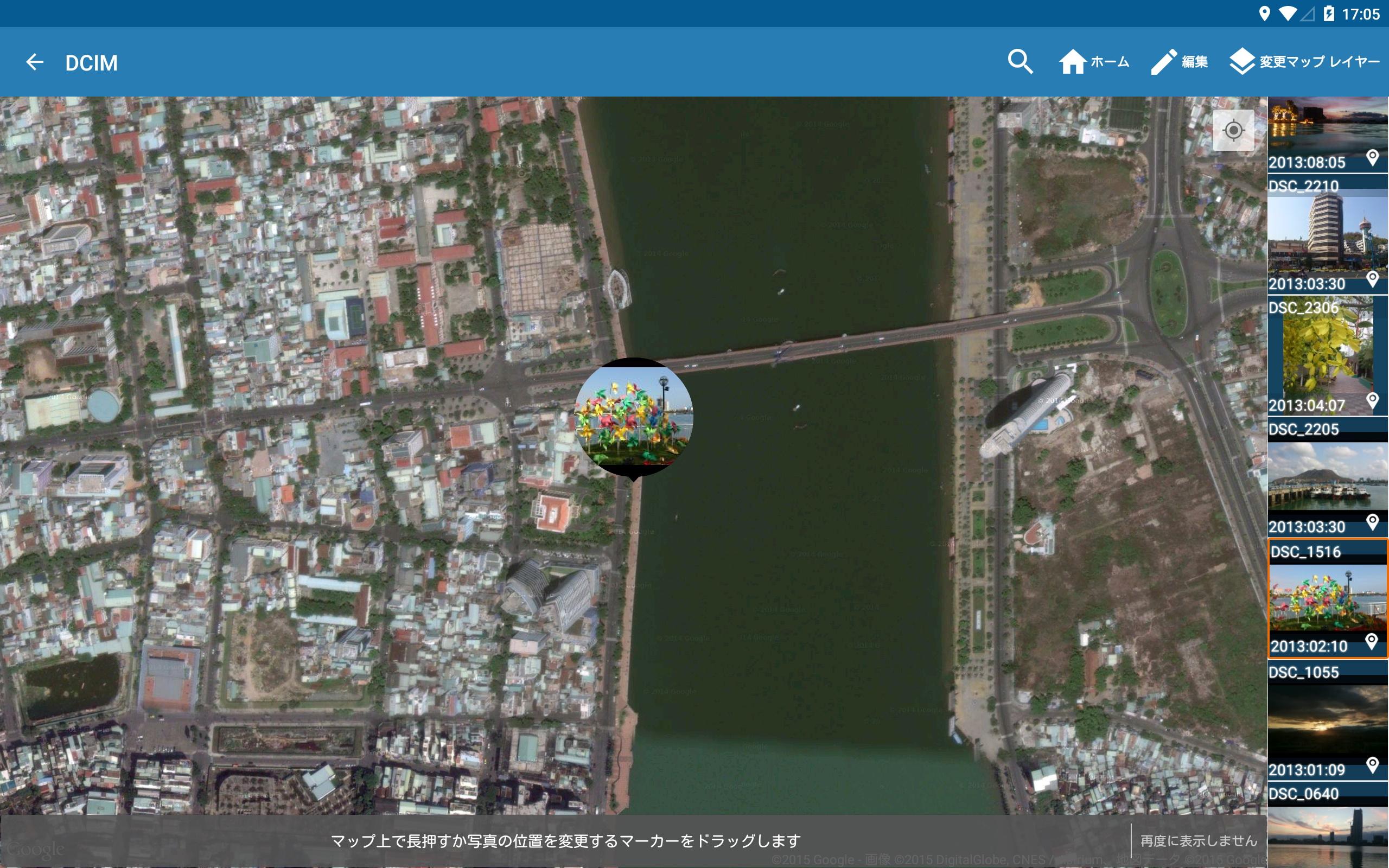The width and height of the screenshot is (1389, 868).
Task: Open 変更マップ レイヤー layers option
Action: coord(1304,61)
